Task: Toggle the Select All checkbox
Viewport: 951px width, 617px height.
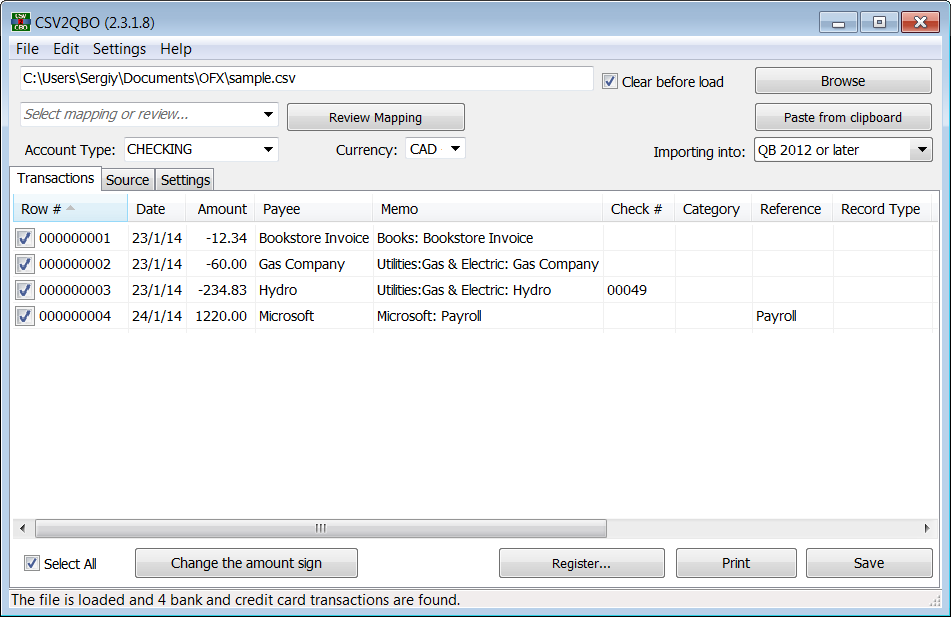Action: click(32, 563)
